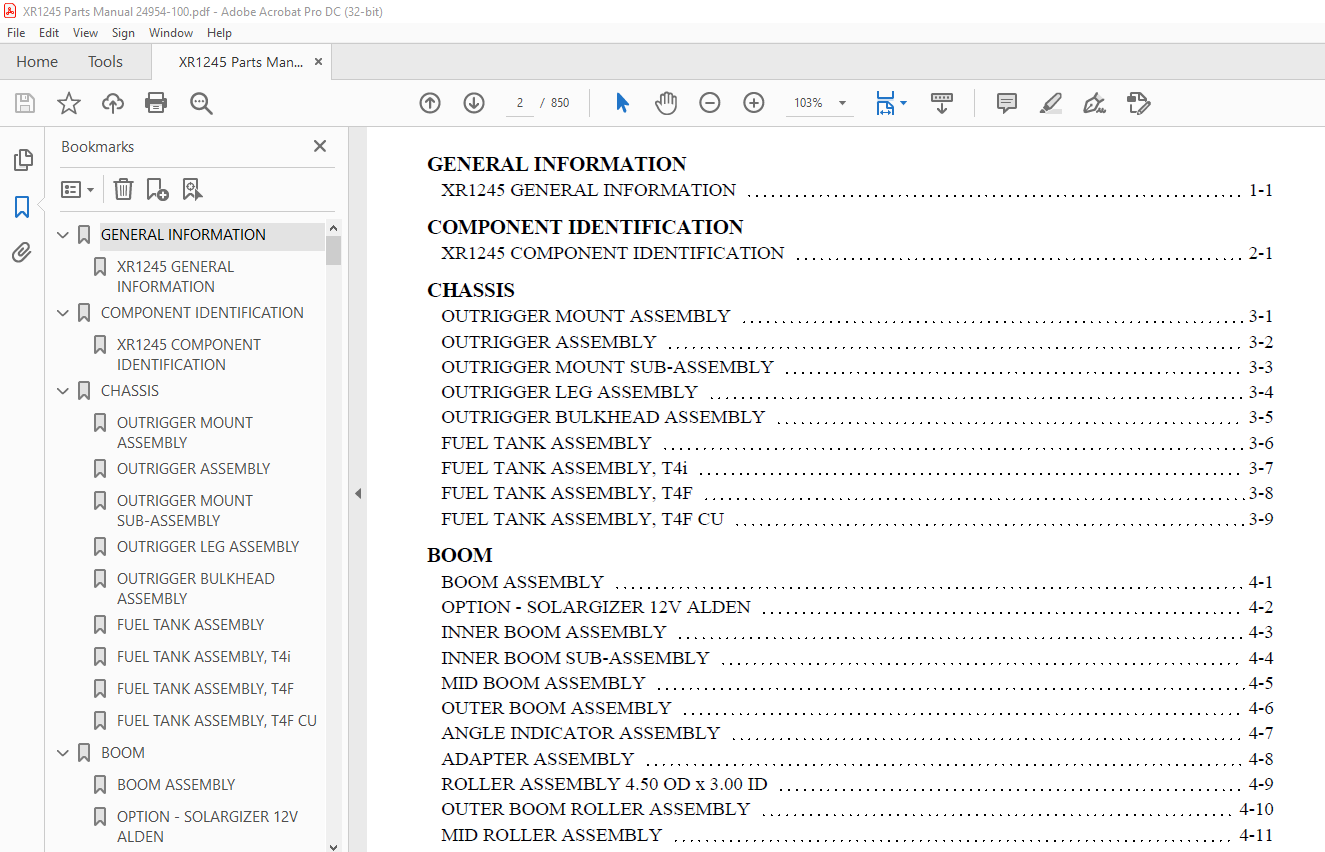Toggle the Bookmarks panel sidebar icon
Viewport: 1325px width, 852px height.
[22, 207]
